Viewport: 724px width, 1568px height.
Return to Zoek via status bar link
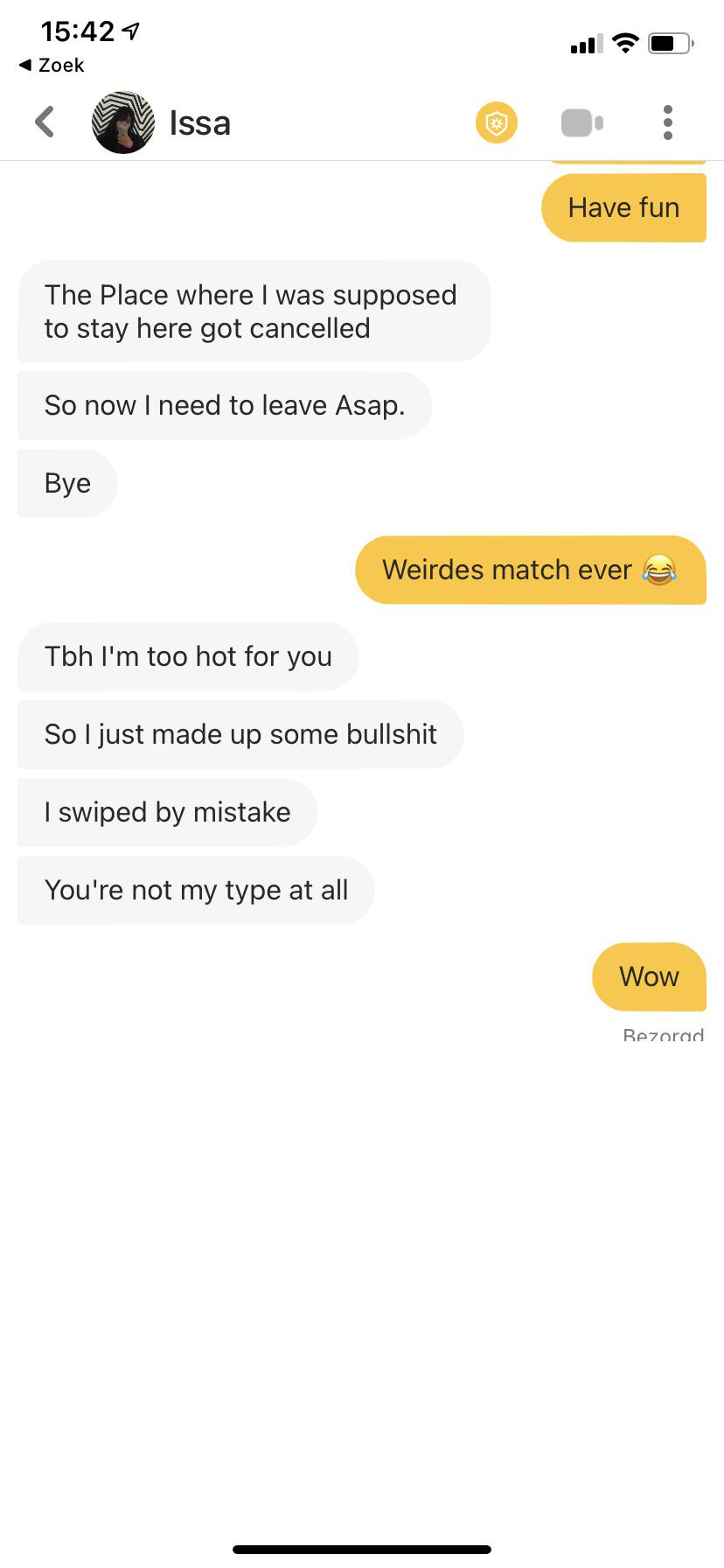pos(52,65)
